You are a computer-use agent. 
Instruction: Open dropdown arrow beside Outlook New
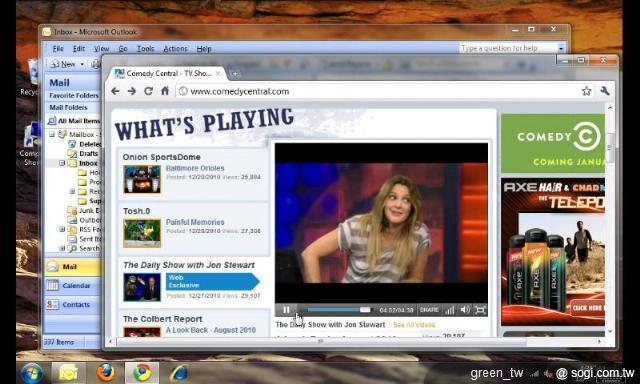pyautogui.click(x=82, y=64)
